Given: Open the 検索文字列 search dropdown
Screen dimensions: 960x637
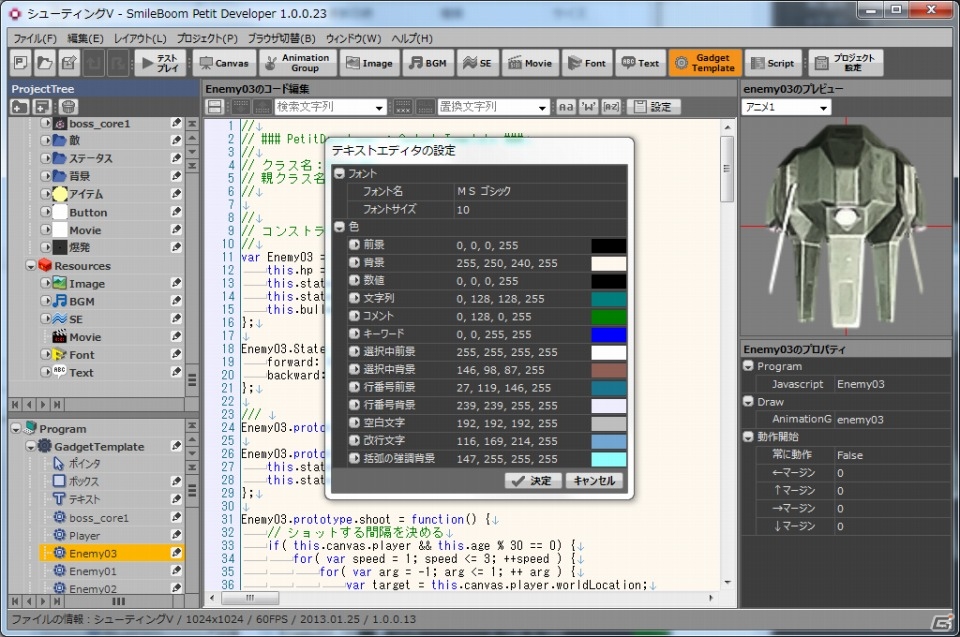Looking at the screenshot, I should coord(380,108).
